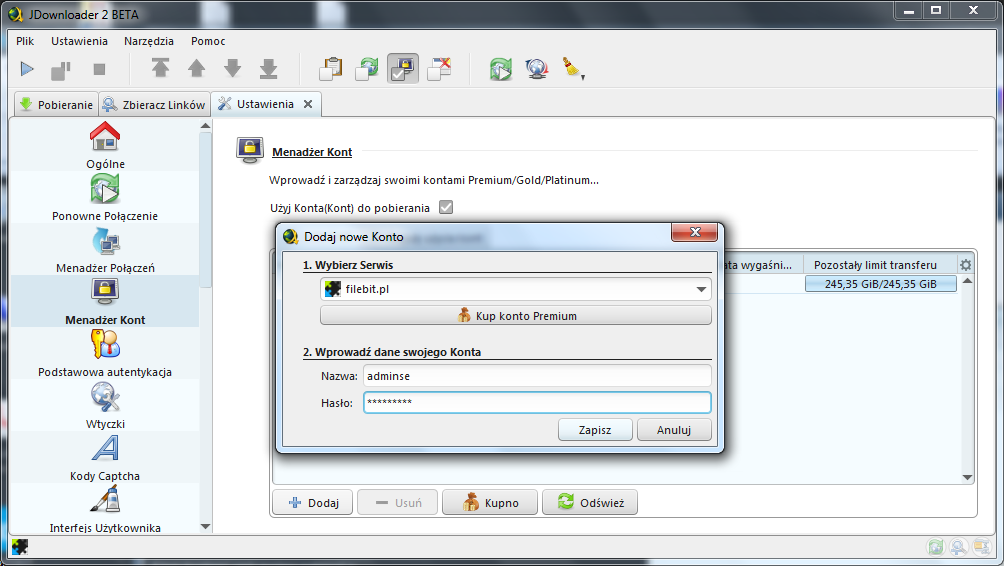The width and height of the screenshot is (1004, 566).
Task: Click sidebar scrollbar up arrow
Action: pos(206,125)
